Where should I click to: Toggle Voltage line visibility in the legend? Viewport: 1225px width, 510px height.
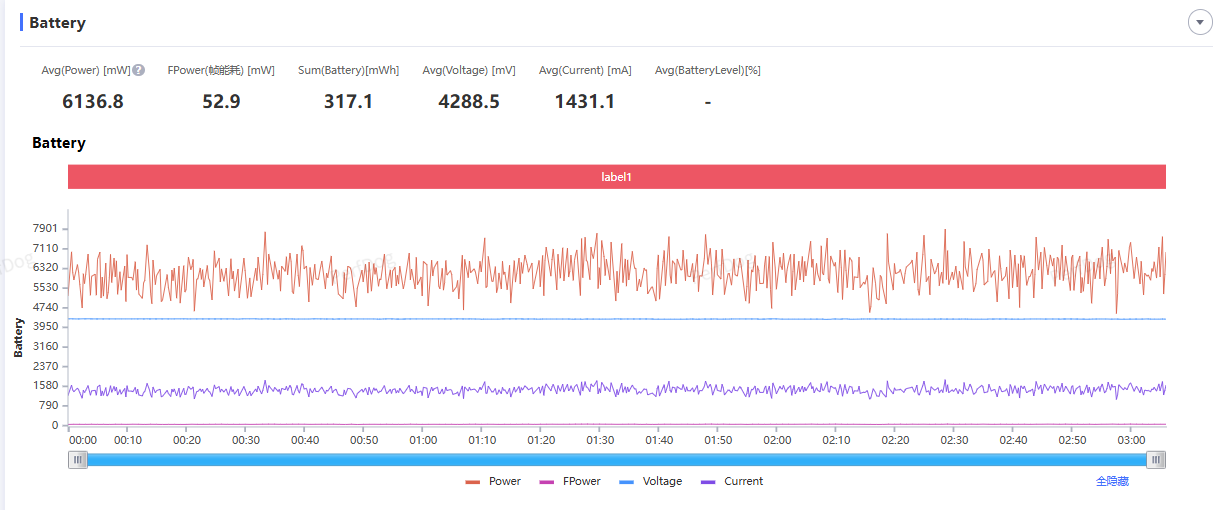pyautogui.click(x=650, y=481)
